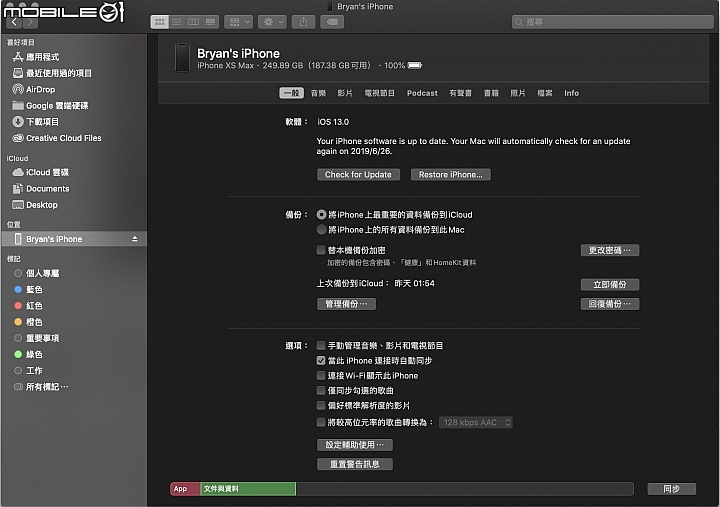Select the 重要事項 tag
The width and height of the screenshot is (720, 507).
[x=37, y=338]
